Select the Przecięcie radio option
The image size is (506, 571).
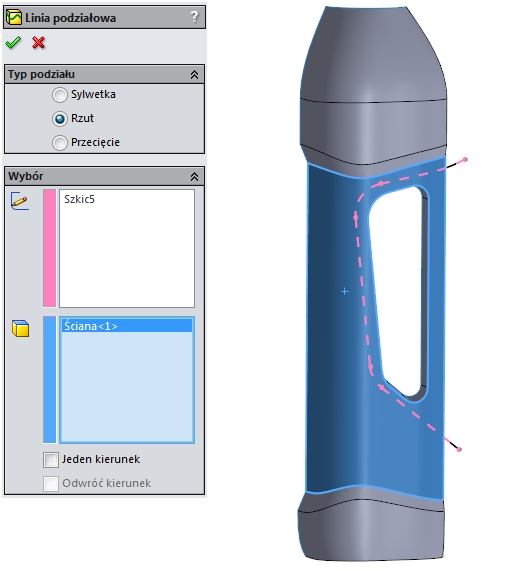click(x=60, y=143)
